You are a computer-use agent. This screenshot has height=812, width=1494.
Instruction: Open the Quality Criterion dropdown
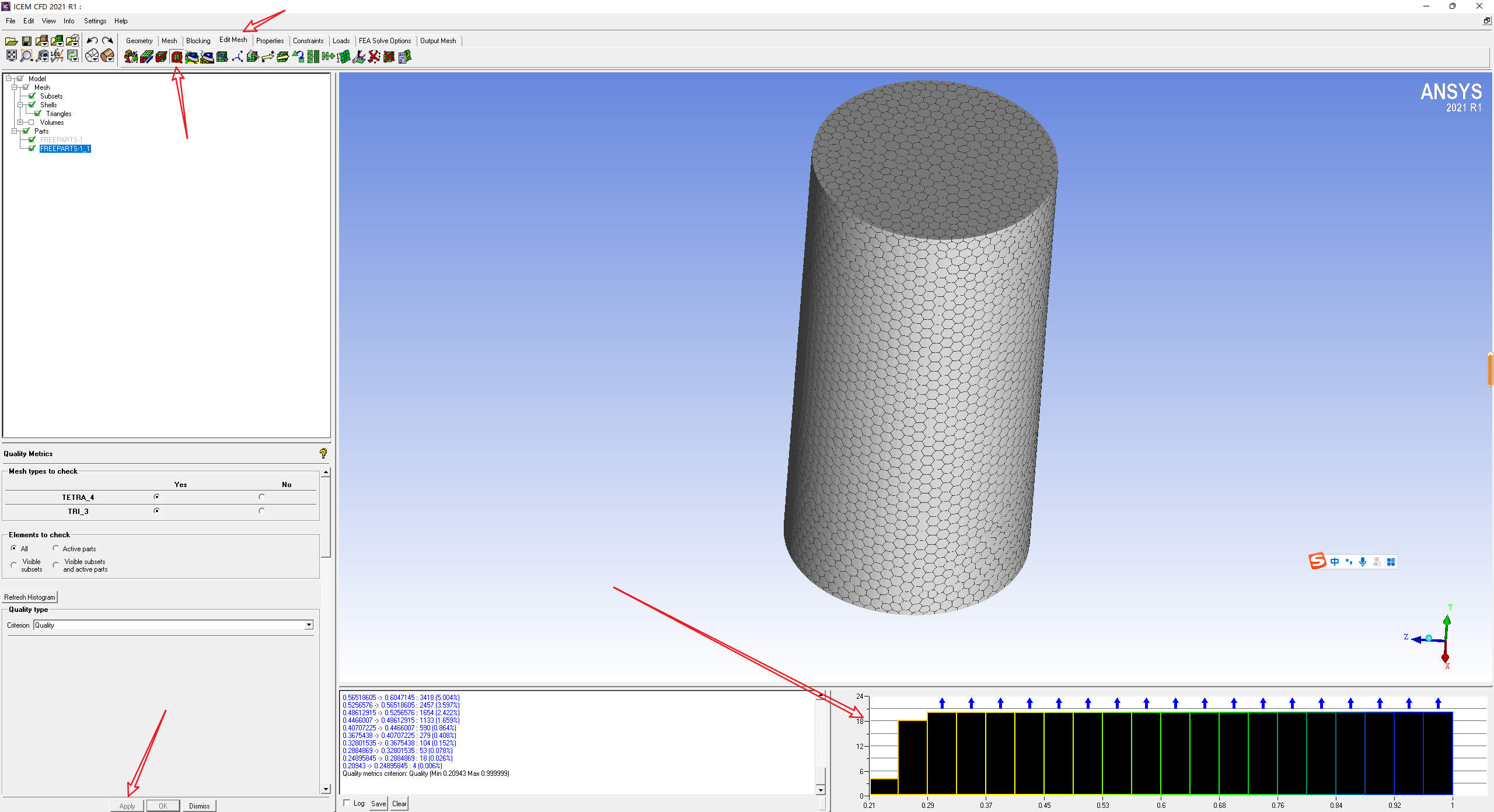coord(309,625)
